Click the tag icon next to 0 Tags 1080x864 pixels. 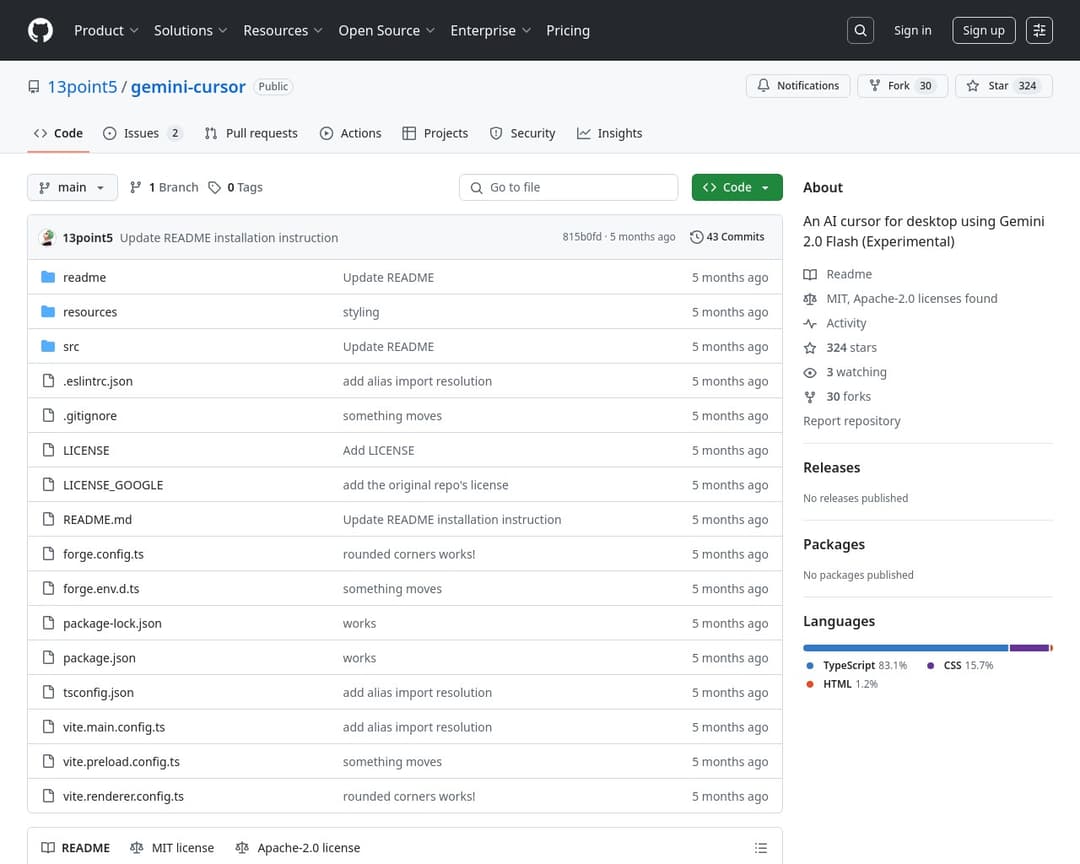click(x=215, y=187)
